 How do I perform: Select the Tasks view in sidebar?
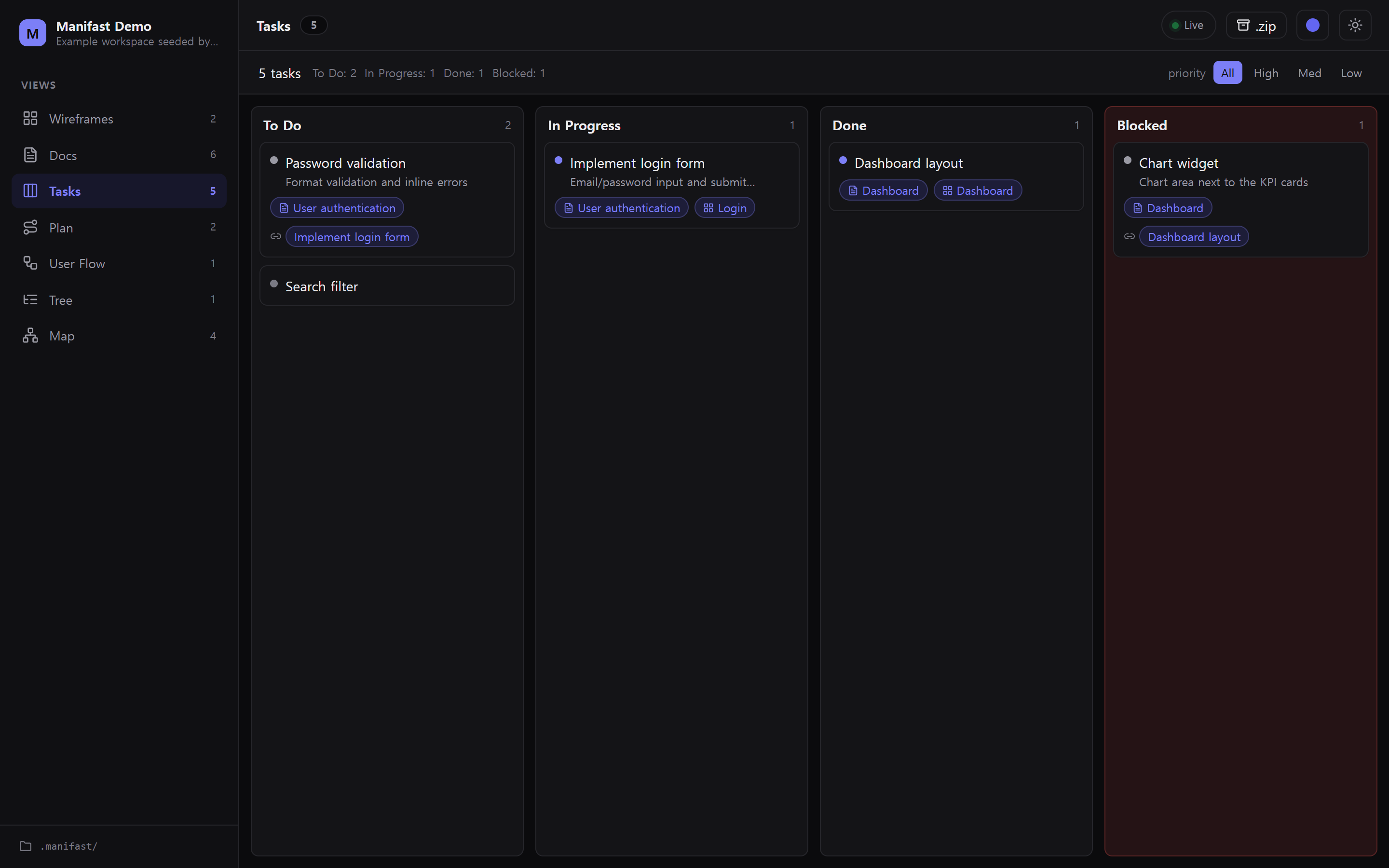(119, 191)
